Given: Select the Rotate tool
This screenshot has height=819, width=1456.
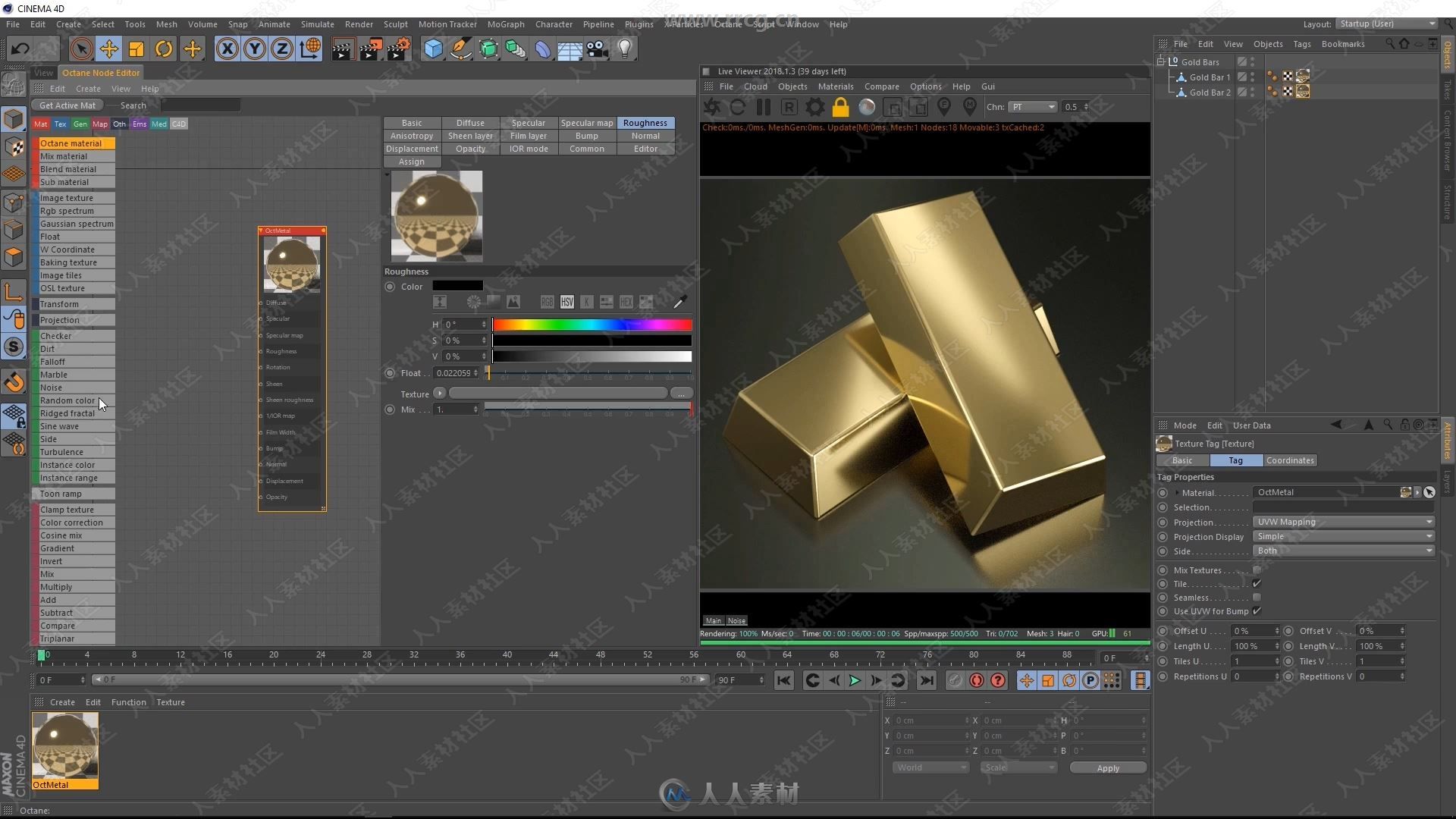Looking at the screenshot, I should pyautogui.click(x=163, y=49).
